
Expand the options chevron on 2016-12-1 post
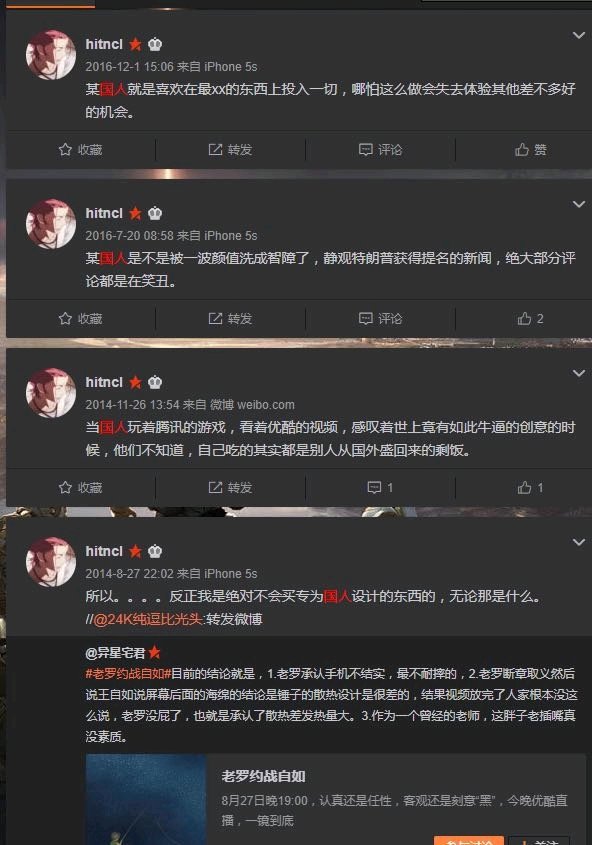[579, 36]
